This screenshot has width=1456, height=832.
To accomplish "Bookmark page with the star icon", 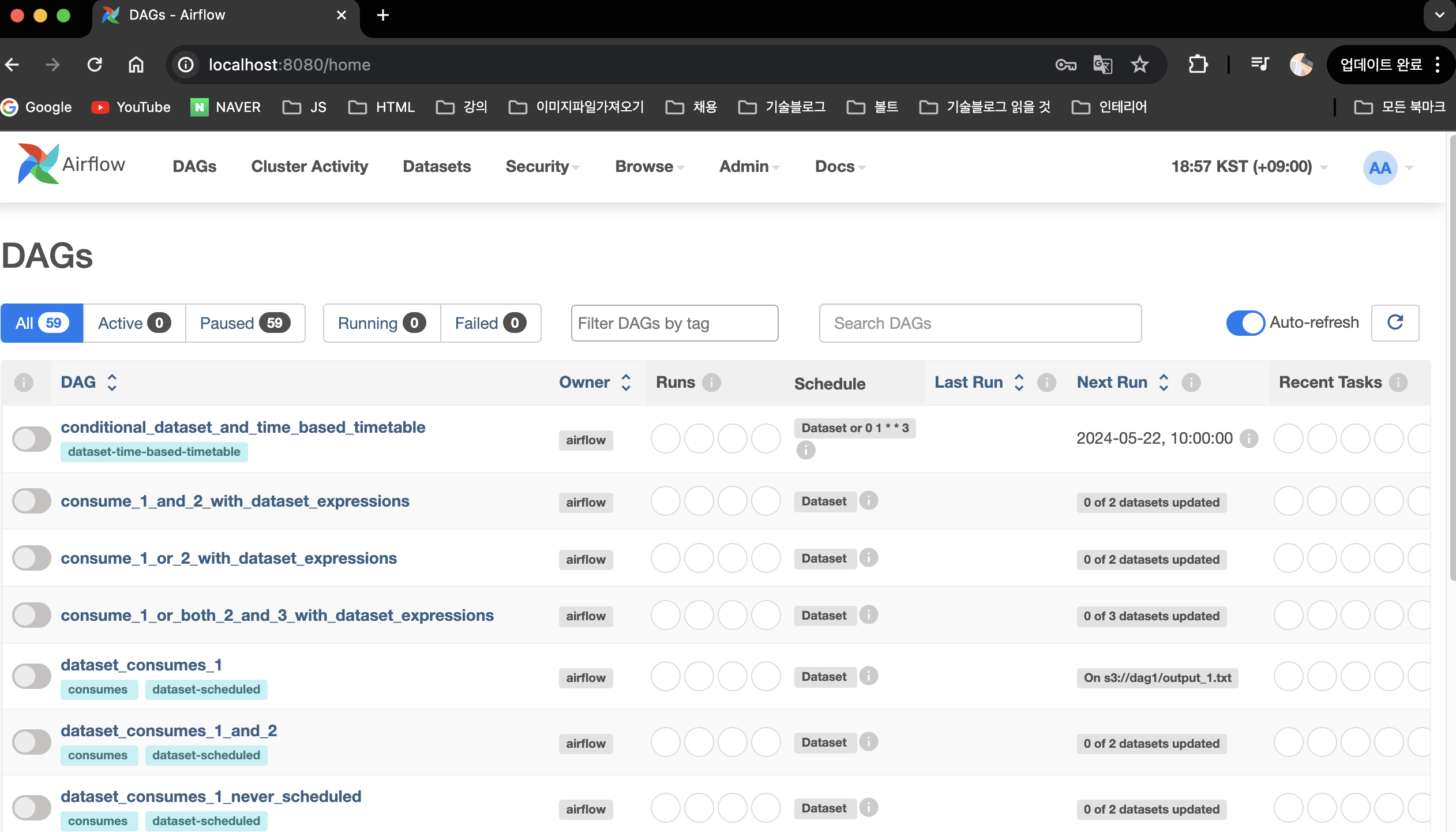I will [x=1139, y=65].
